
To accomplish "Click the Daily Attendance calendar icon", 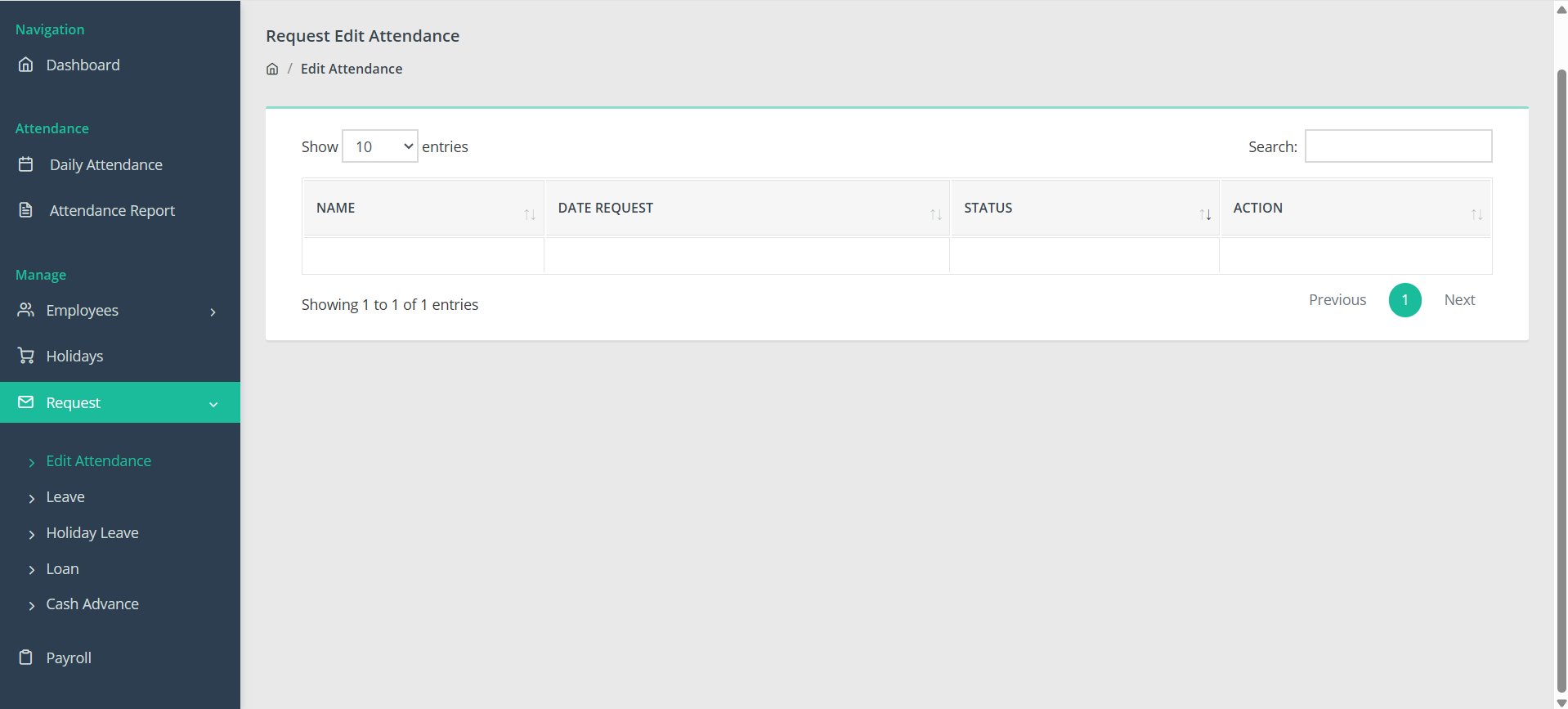I will point(26,164).
